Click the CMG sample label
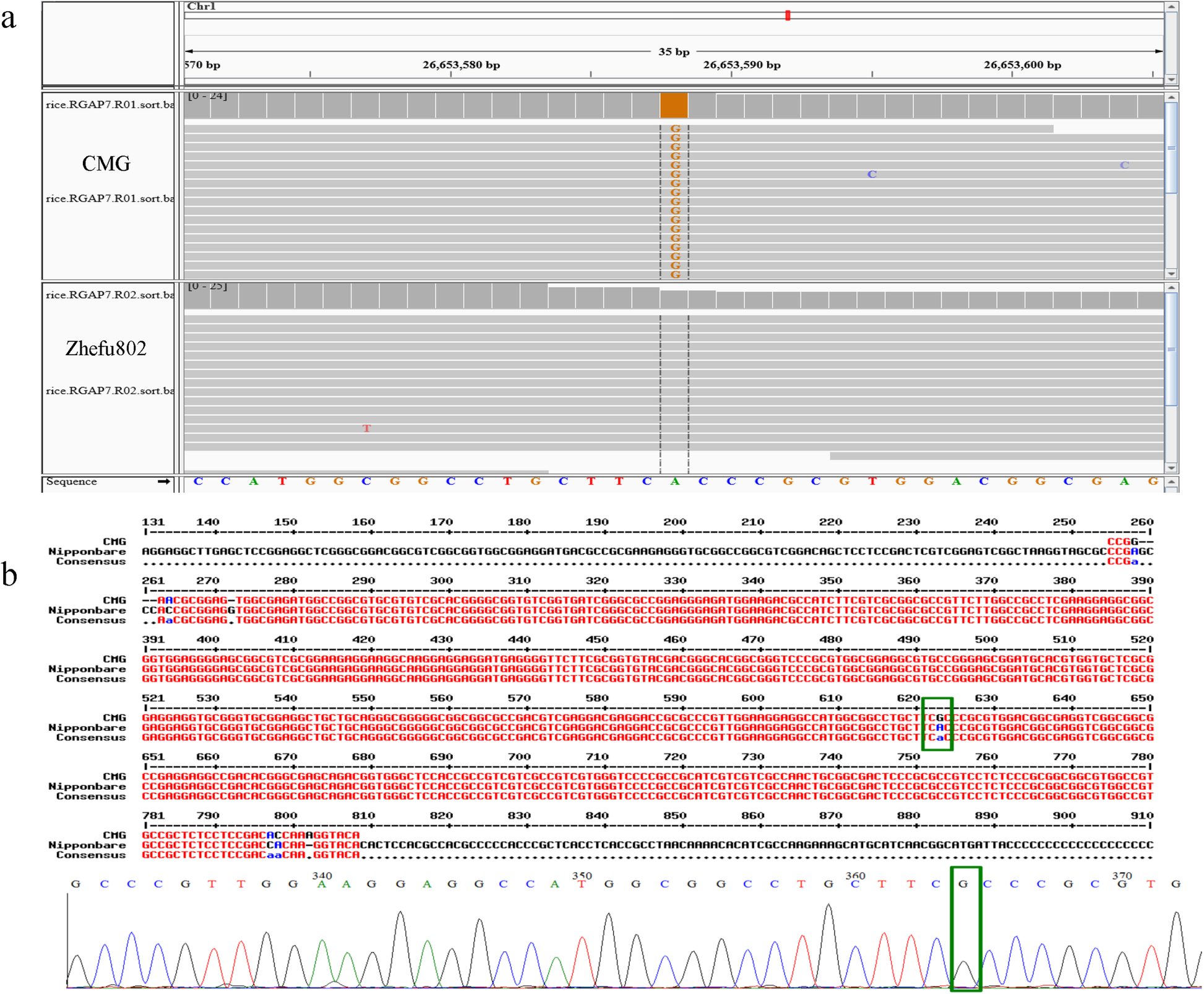The image size is (1204, 994). pos(106,163)
